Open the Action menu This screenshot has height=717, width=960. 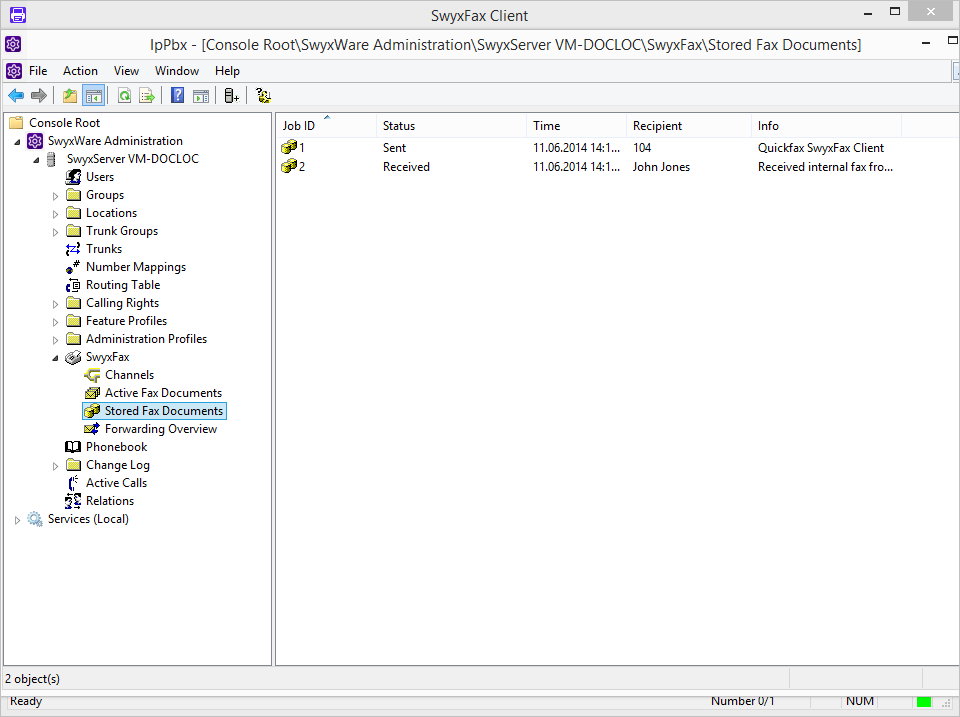(80, 71)
